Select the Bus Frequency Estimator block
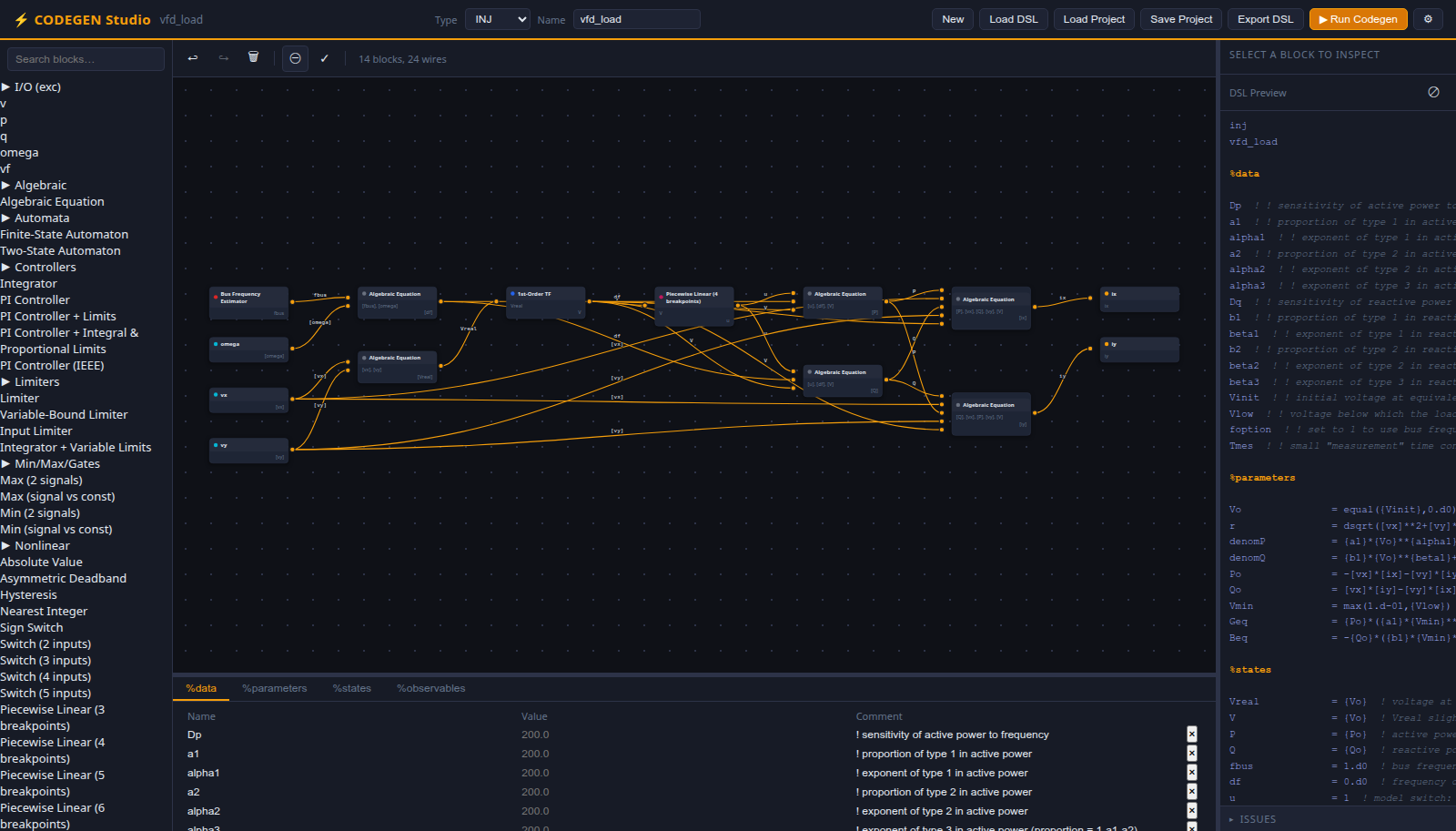1456x831 pixels. pyautogui.click(x=248, y=303)
